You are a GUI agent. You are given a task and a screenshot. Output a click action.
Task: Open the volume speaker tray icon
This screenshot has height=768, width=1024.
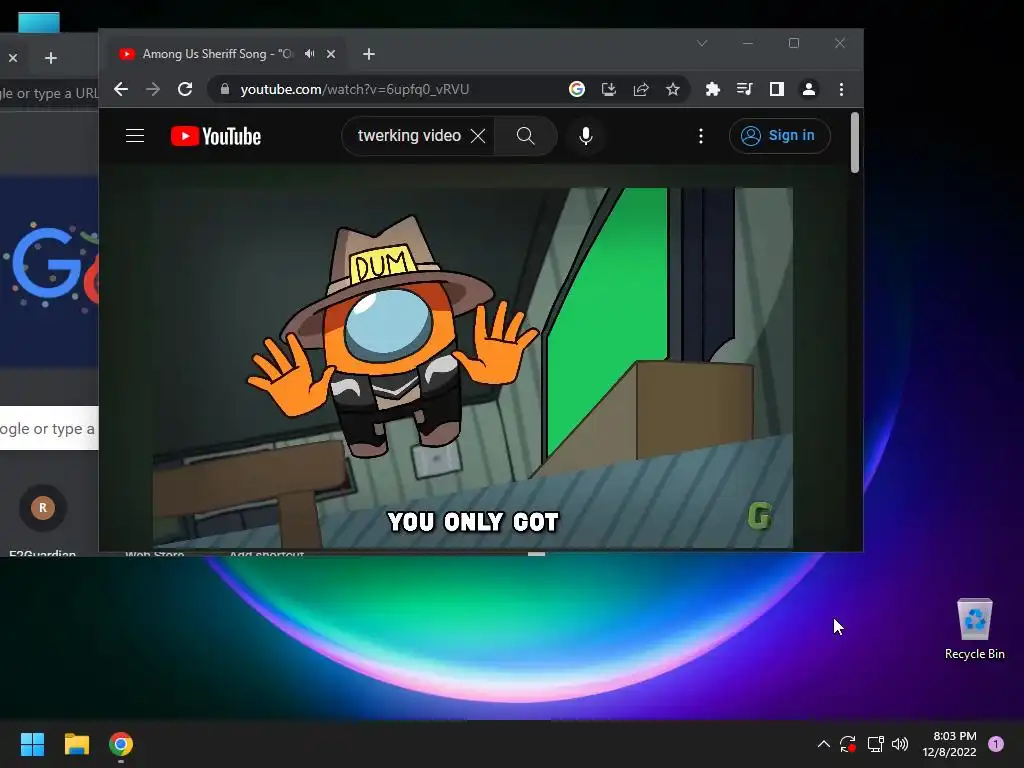coord(900,744)
